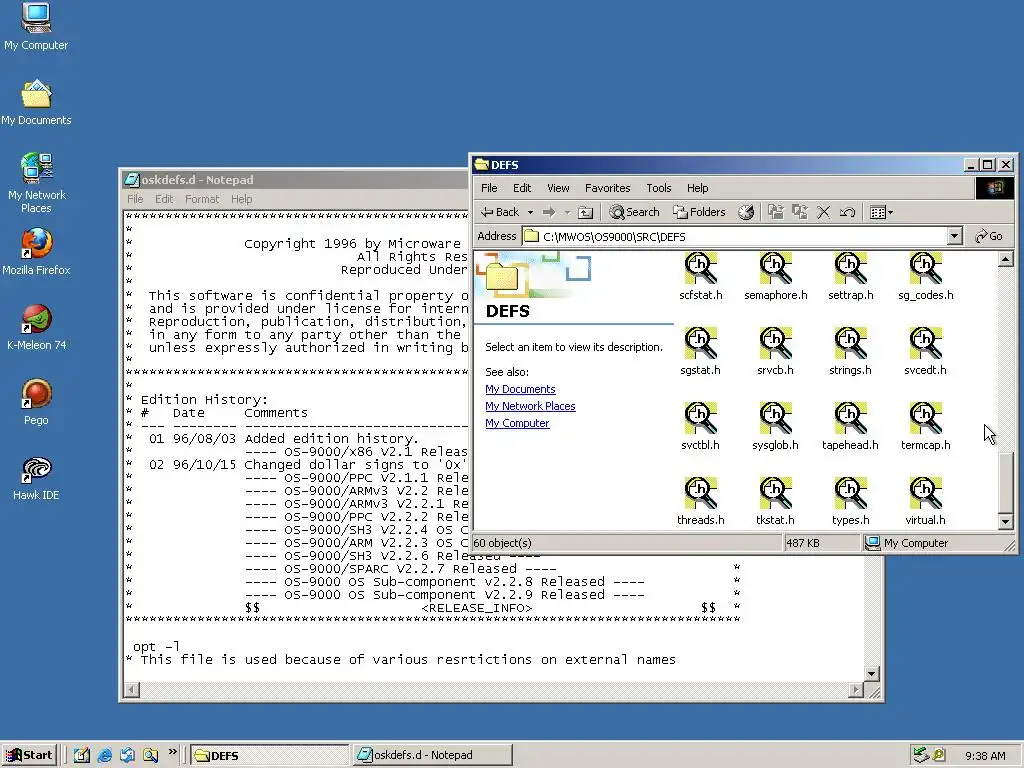Open the My Computer link in sidebar
Image resolution: width=1024 pixels, height=768 pixels.
click(517, 423)
